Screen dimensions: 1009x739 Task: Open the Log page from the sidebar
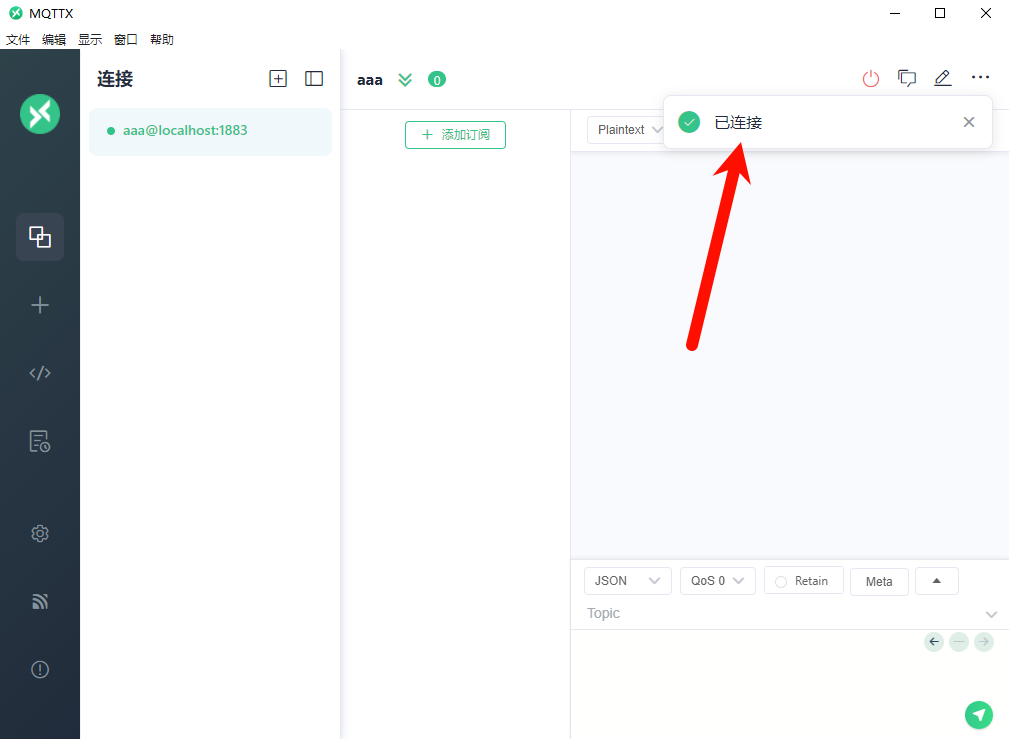coord(40,442)
